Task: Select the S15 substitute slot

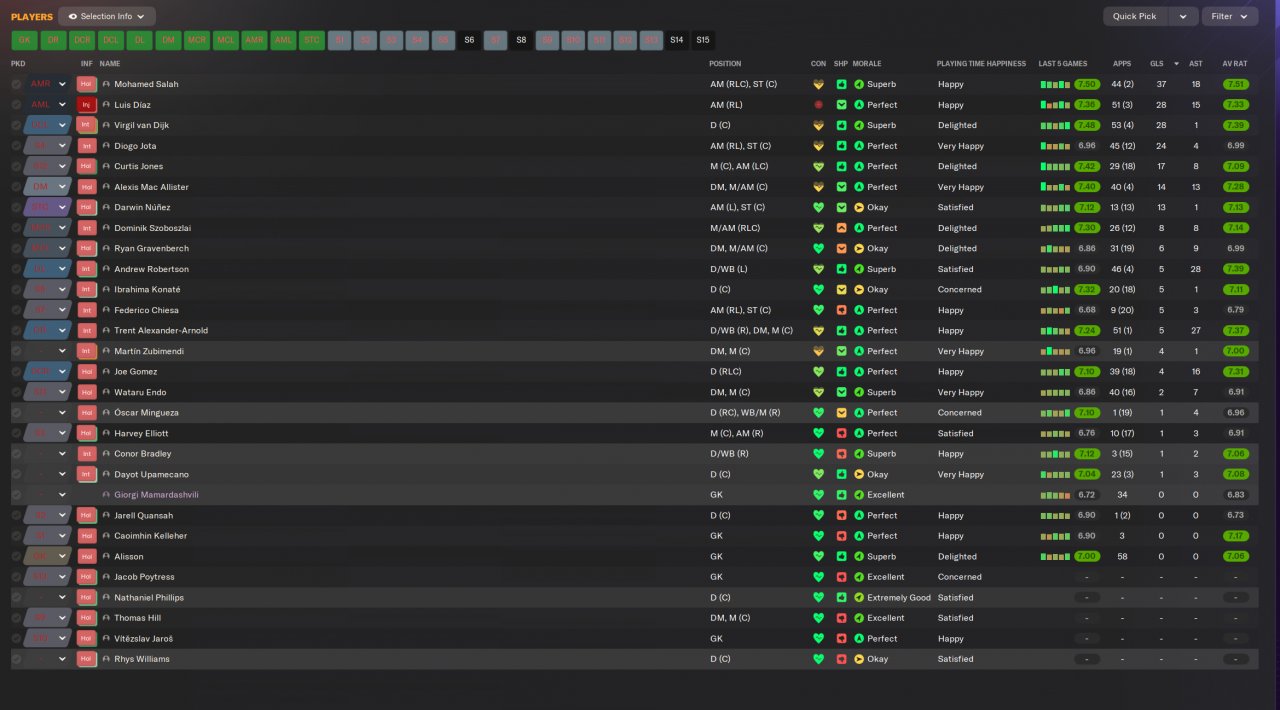Action: (703, 40)
